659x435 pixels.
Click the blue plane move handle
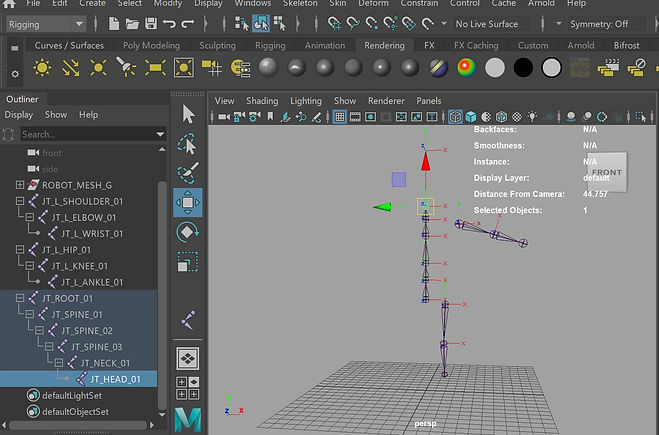399,179
